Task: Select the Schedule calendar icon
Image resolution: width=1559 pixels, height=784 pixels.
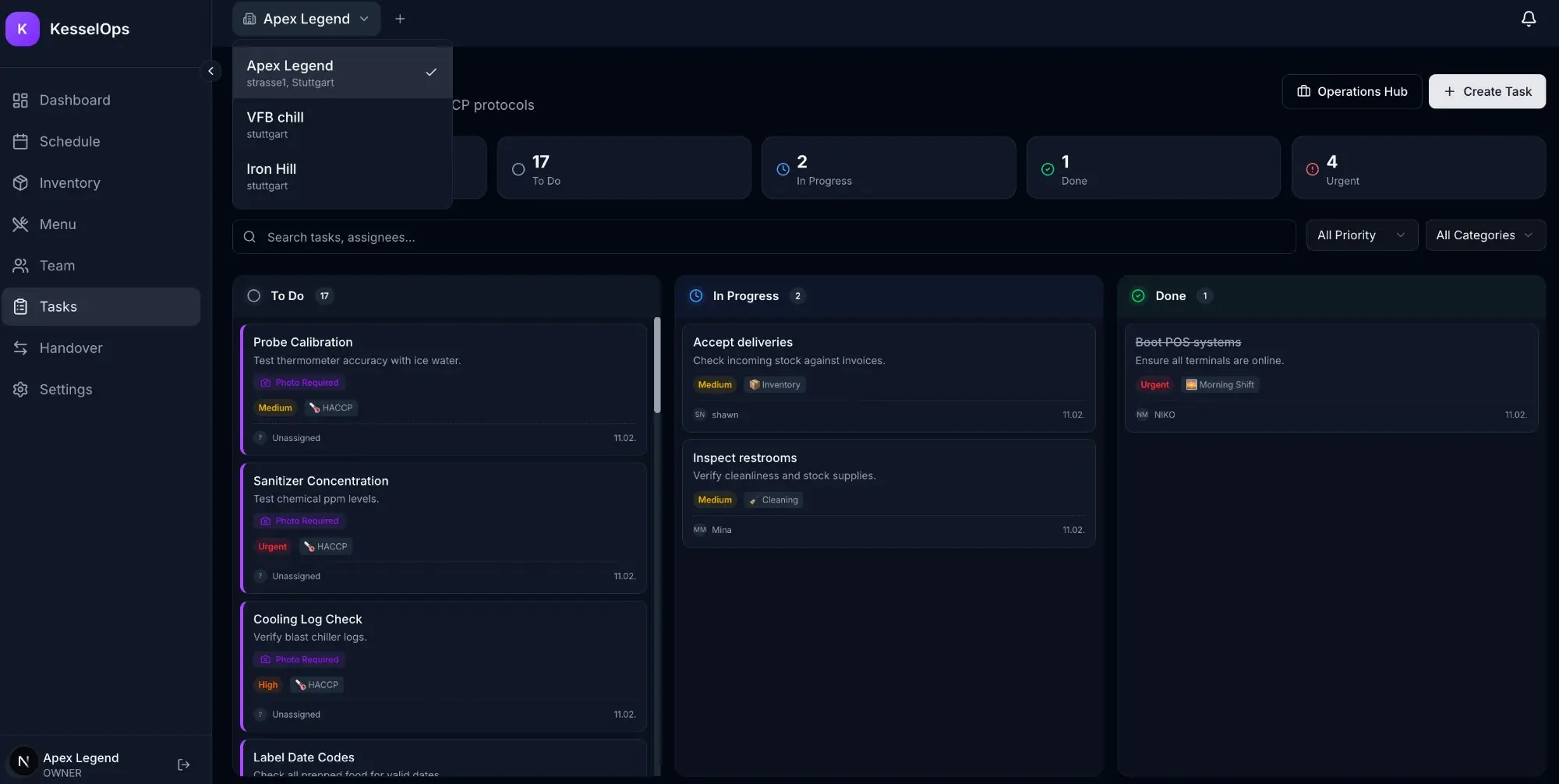Action: (x=20, y=141)
